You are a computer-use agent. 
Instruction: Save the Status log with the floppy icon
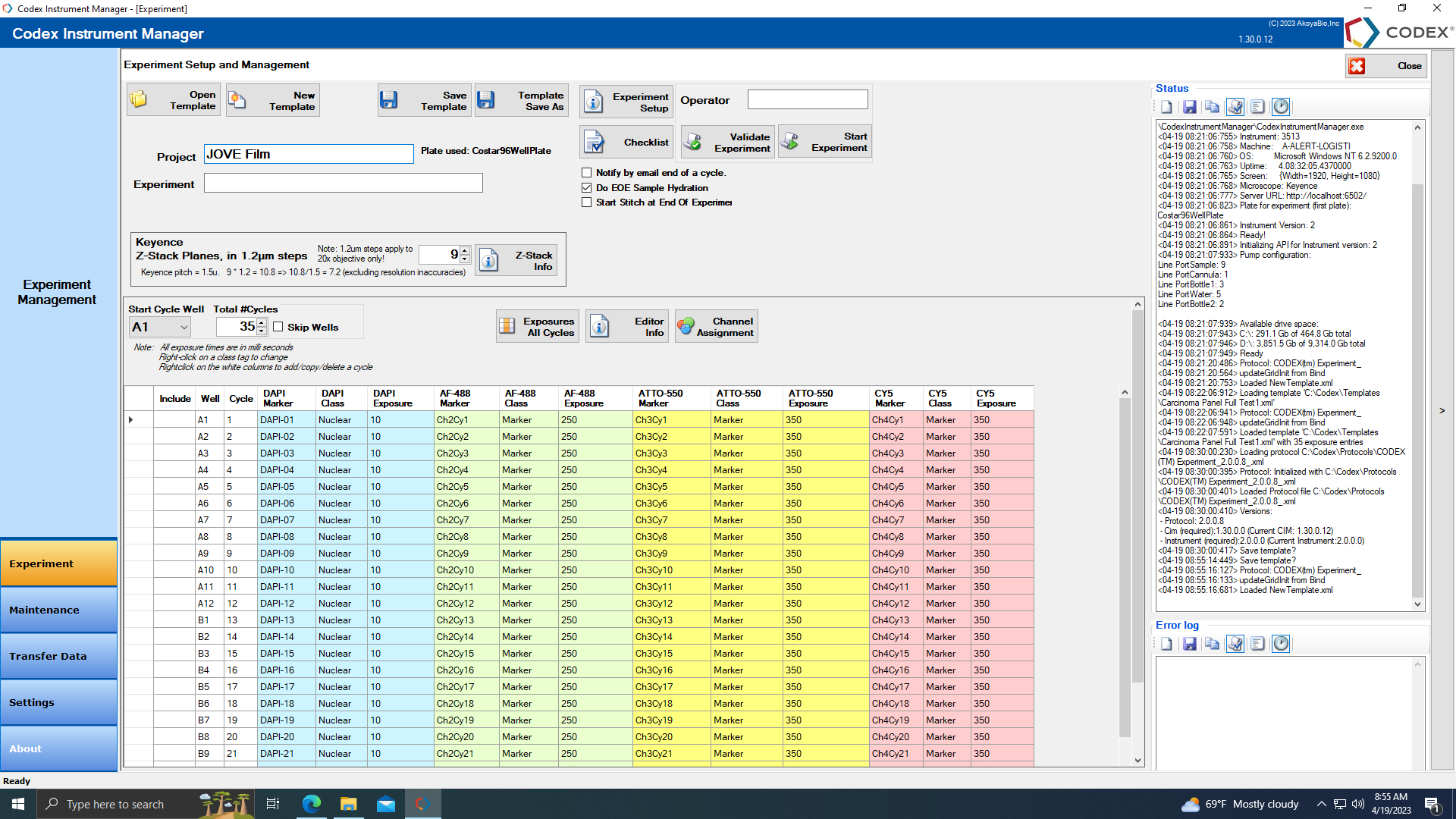pyautogui.click(x=1189, y=107)
